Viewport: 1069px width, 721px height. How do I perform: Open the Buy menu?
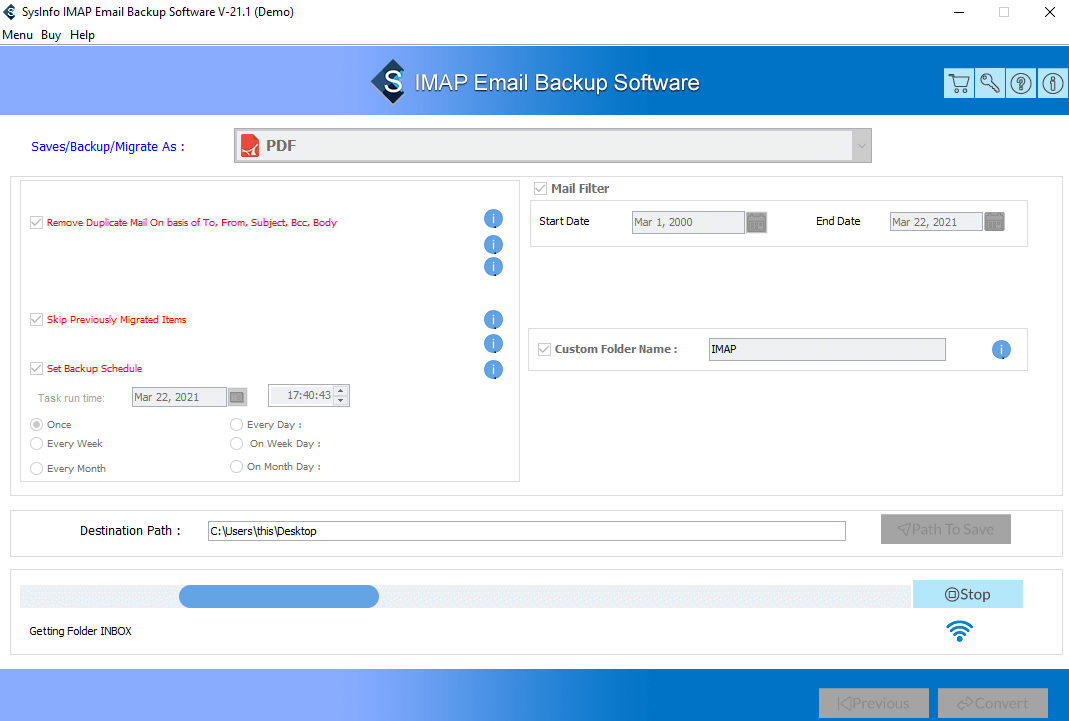[51, 35]
